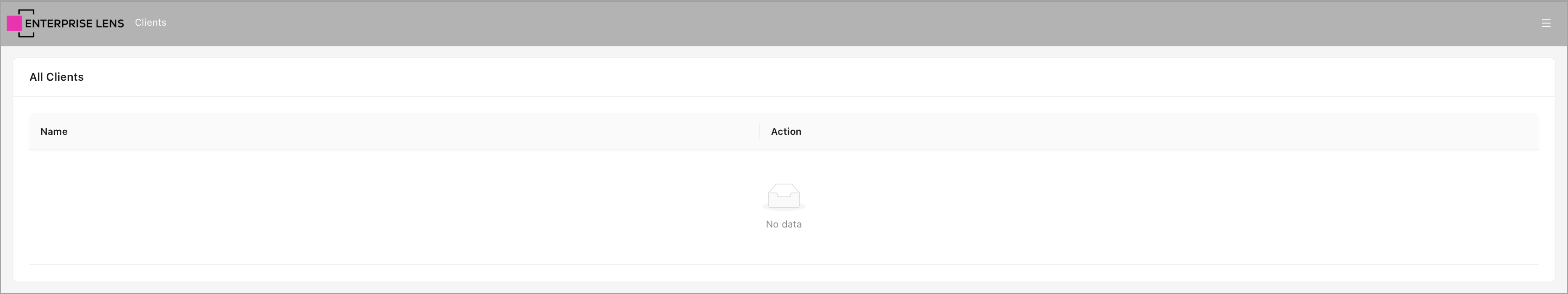
Task: Click the gray gap between navbar and card
Action: click(784, 52)
